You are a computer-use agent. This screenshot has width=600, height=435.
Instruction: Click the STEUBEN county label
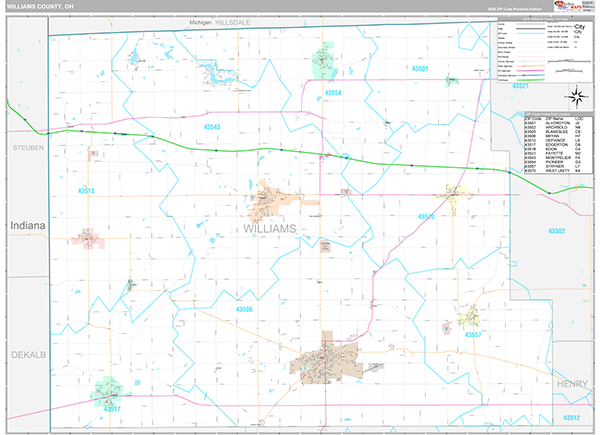pyautogui.click(x=28, y=148)
